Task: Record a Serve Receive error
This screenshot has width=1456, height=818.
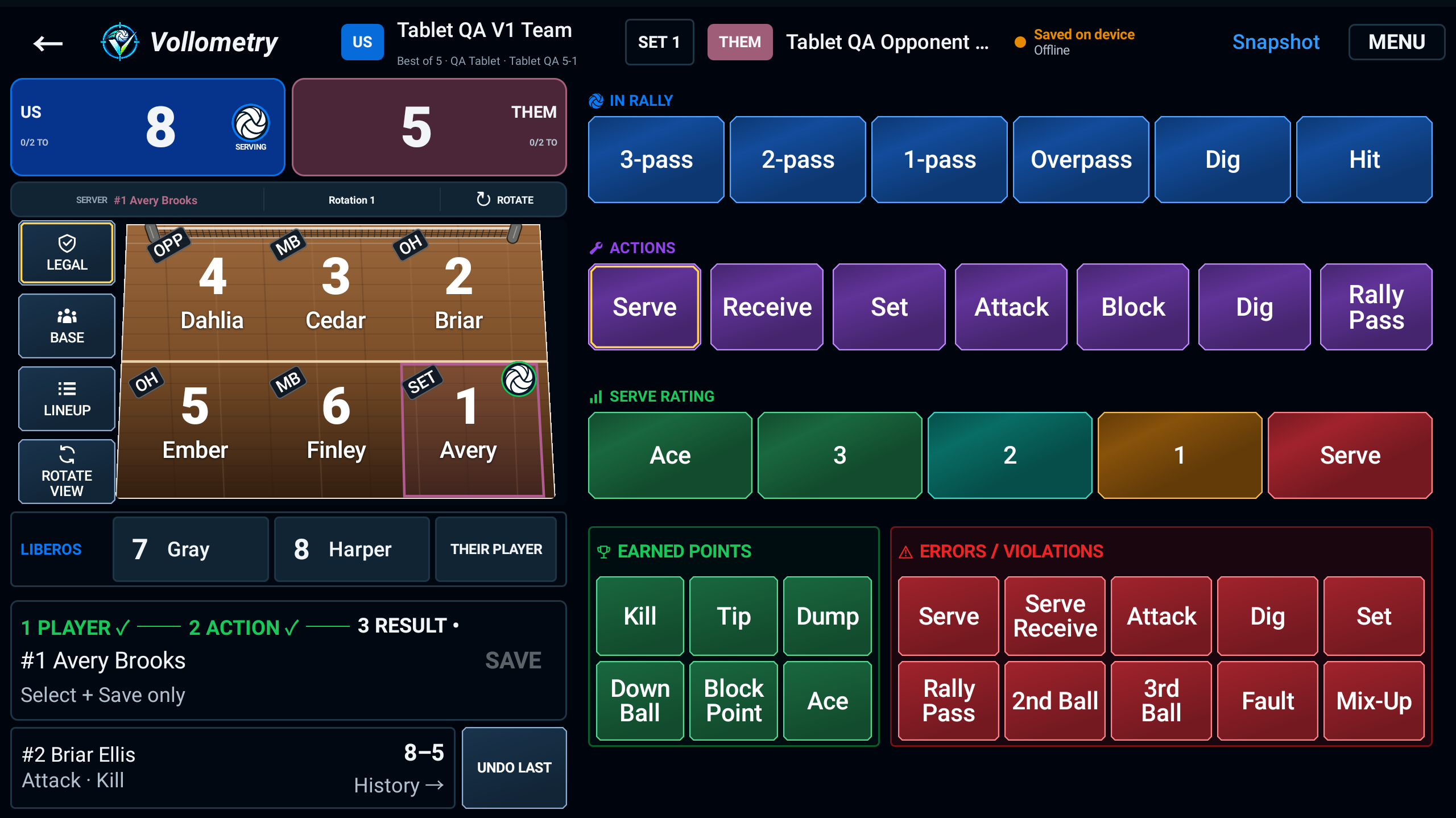Action: click(1055, 616)
